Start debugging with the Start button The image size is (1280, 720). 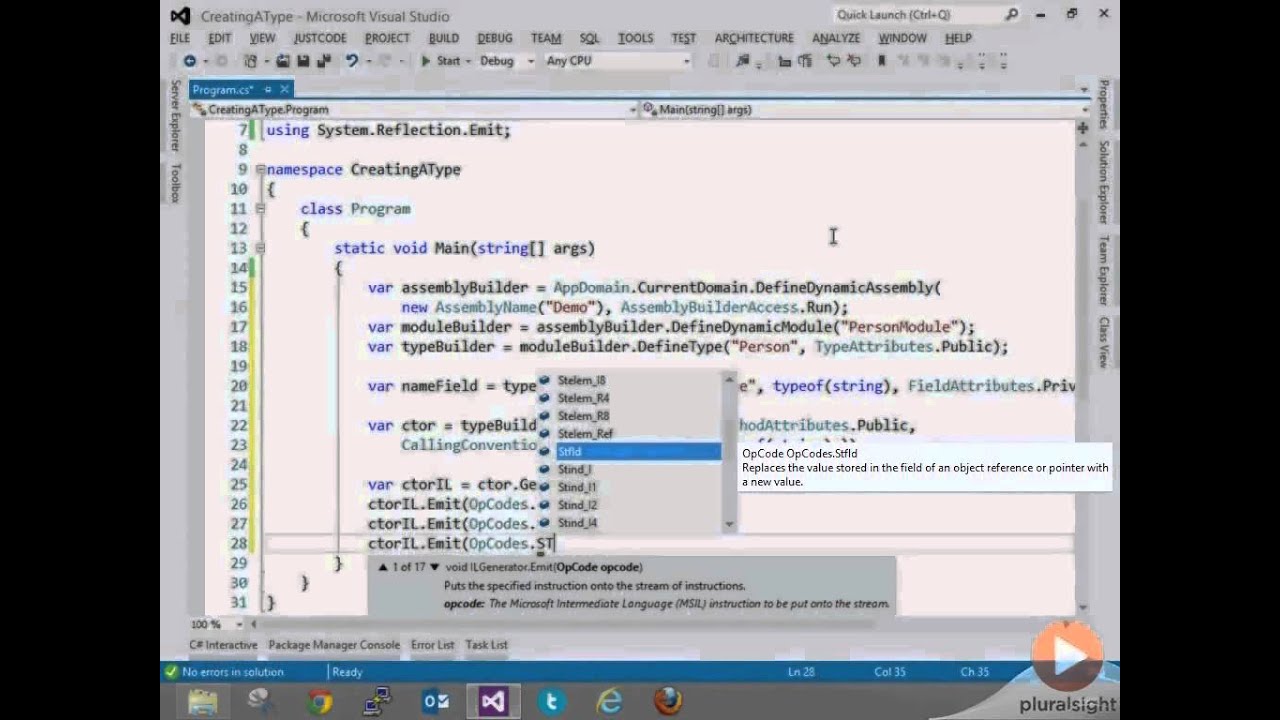(x=440, y=61)
